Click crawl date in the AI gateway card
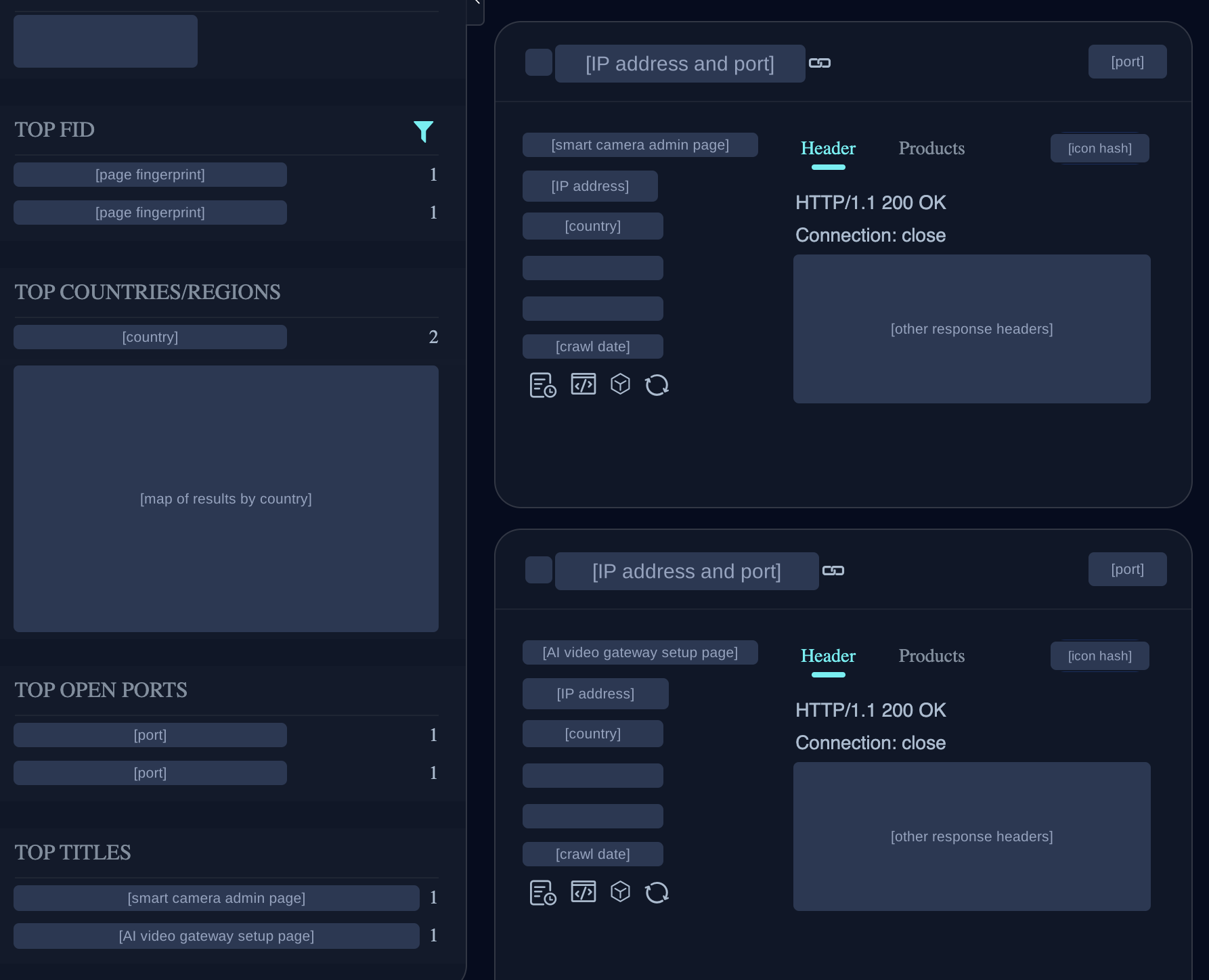1209x980 pixels. (x=593, y=854)
